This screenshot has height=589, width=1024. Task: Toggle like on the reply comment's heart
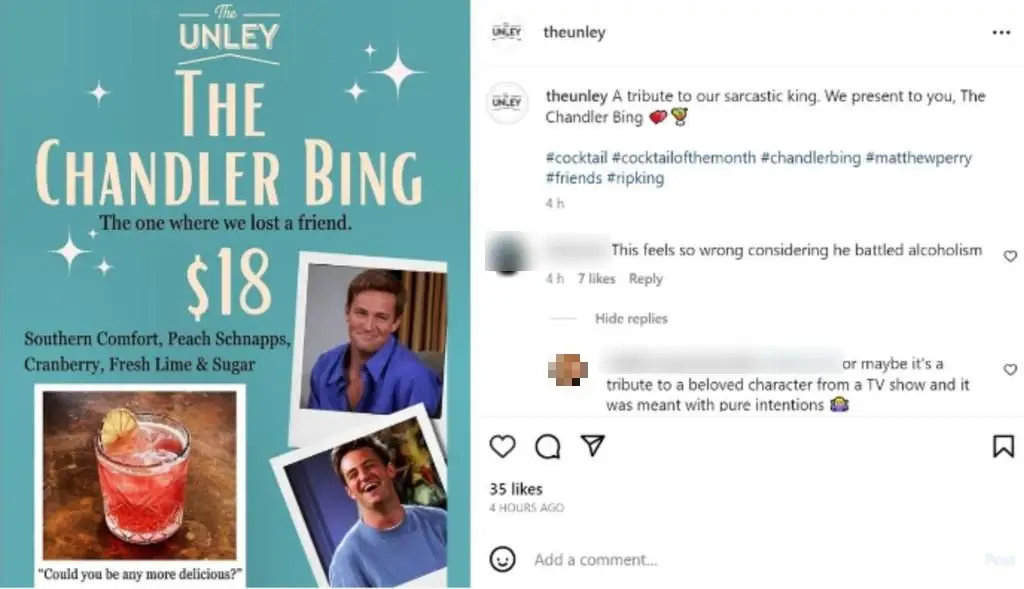[x=1010, y=369]
